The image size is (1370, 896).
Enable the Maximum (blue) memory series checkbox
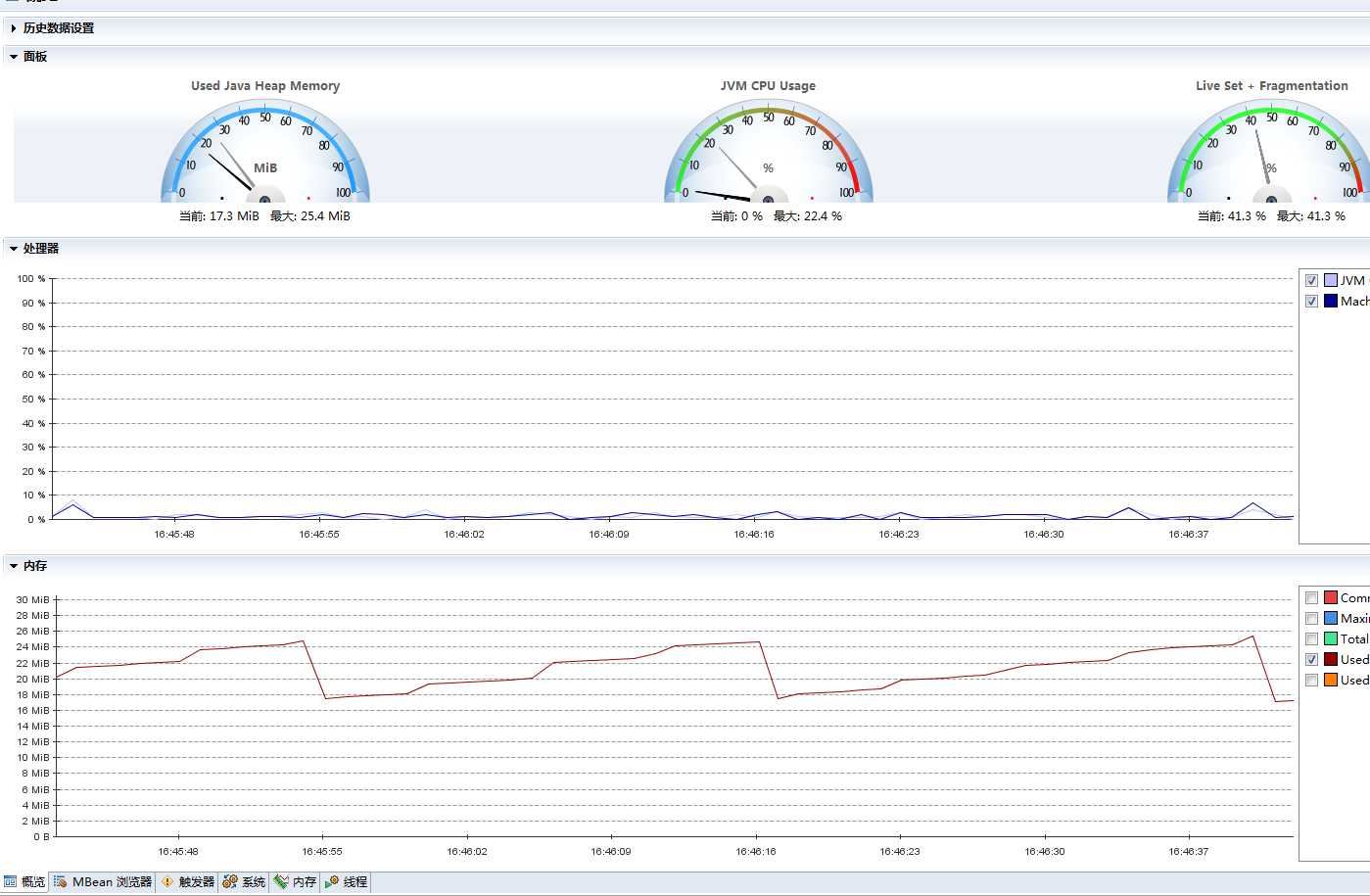coord(1311,618)
